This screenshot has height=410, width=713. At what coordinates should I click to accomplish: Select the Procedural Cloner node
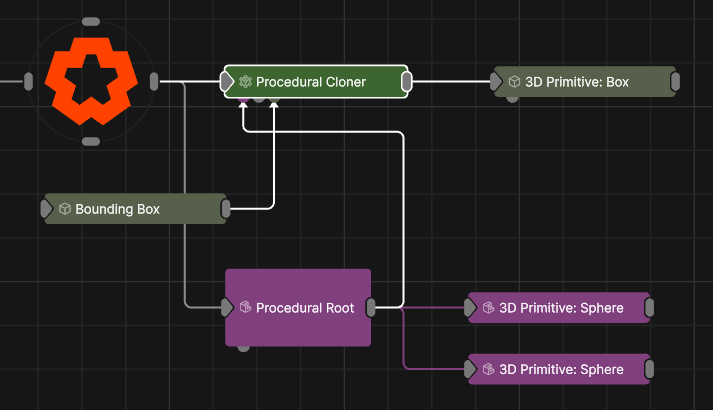pyautogui.click(x=315, y=82)
